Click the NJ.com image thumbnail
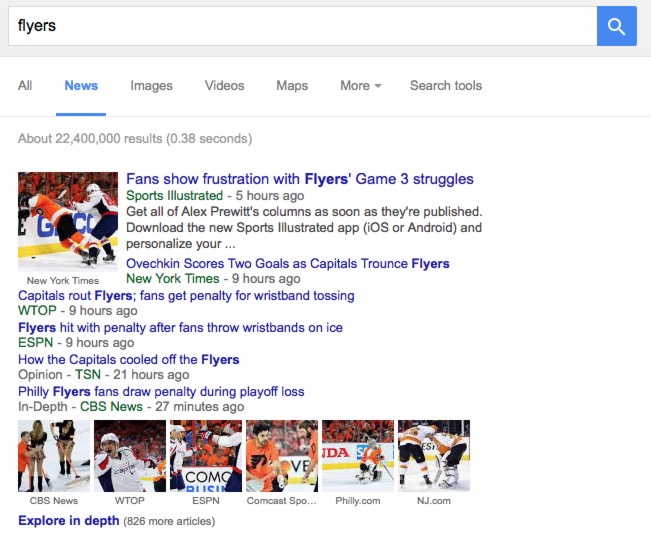 433,456
